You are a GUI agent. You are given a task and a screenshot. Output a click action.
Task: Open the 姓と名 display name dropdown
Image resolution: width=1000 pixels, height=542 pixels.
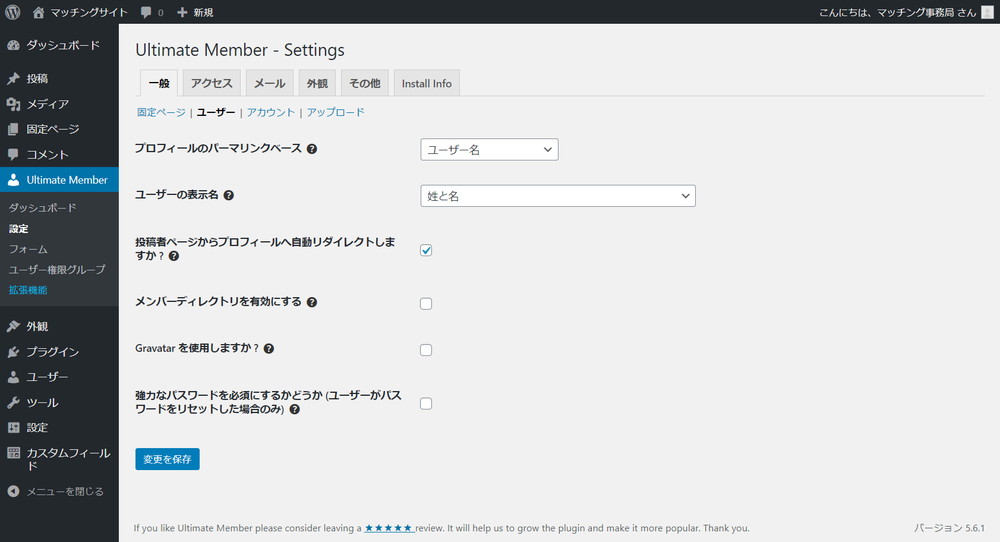(x=558, y=196)
